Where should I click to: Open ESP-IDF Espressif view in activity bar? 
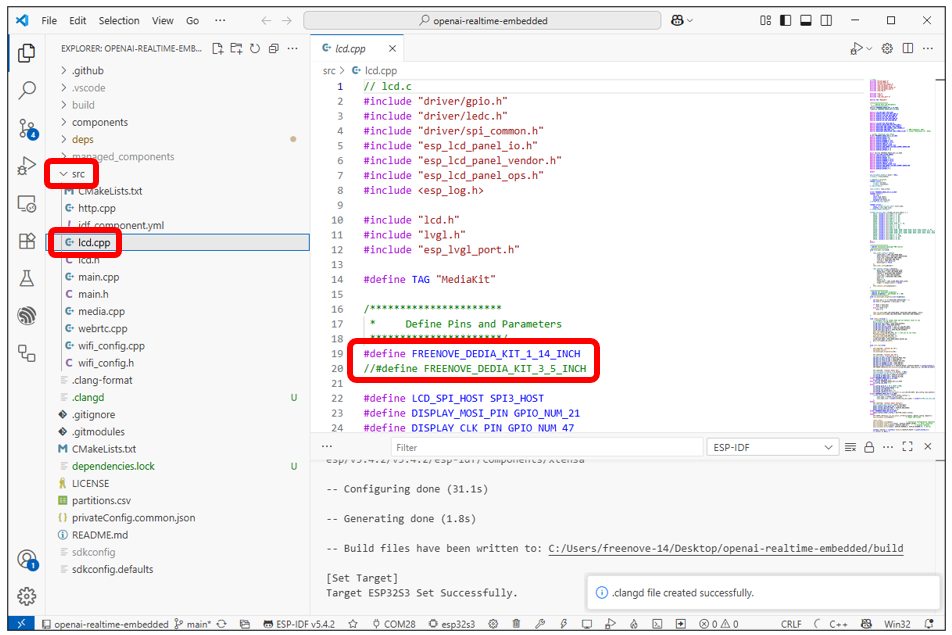27,316
